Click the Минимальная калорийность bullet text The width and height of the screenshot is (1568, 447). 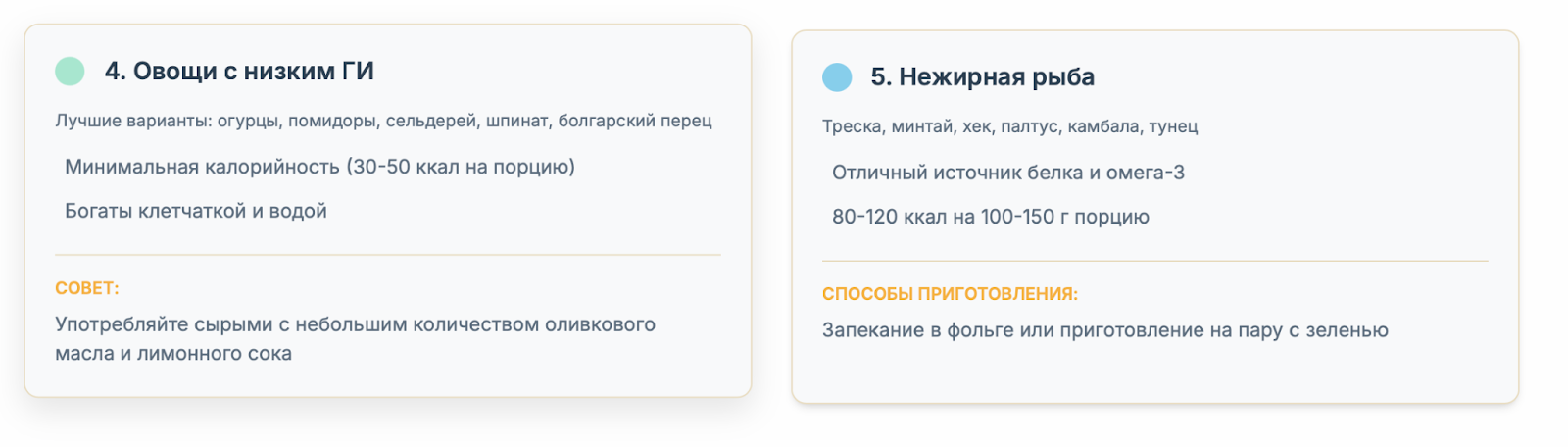pyautogui.click(x=319, y=167)
